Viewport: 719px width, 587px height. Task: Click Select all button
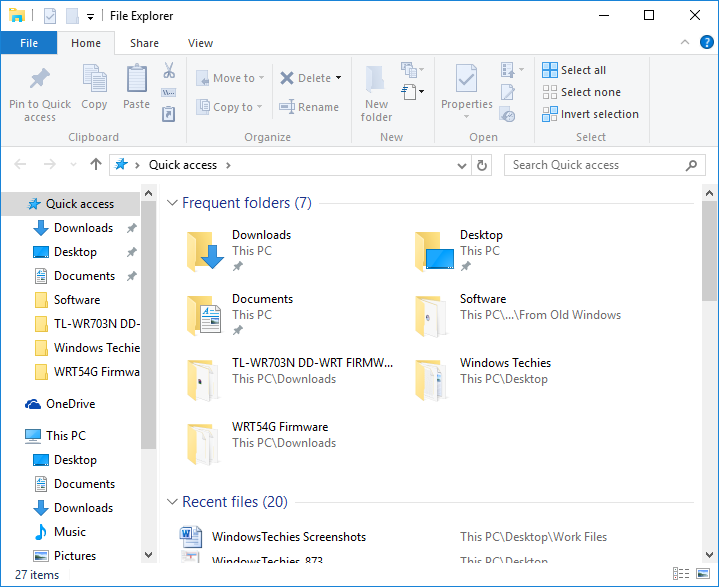point(574,70)
